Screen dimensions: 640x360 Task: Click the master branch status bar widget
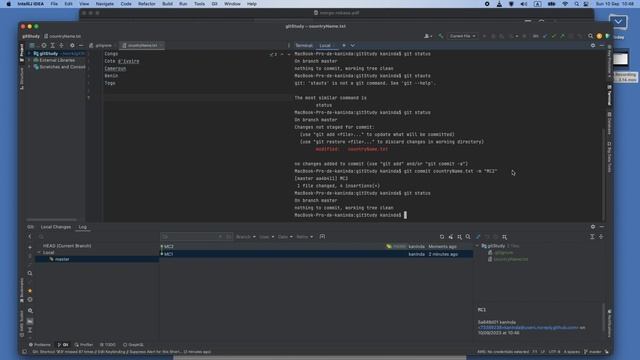point(593,352)
